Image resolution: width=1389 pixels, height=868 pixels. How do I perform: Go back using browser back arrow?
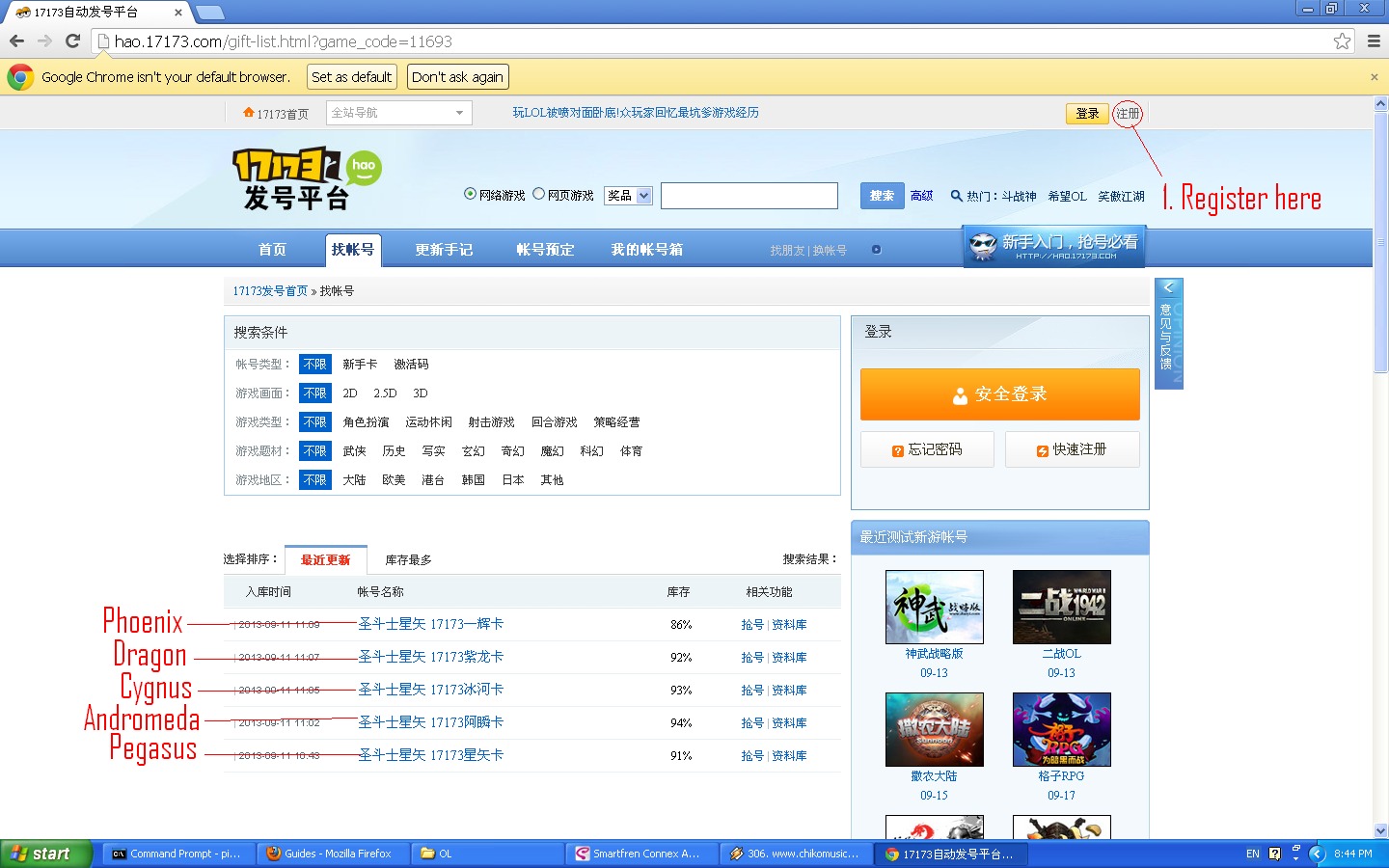coord(16,41)
